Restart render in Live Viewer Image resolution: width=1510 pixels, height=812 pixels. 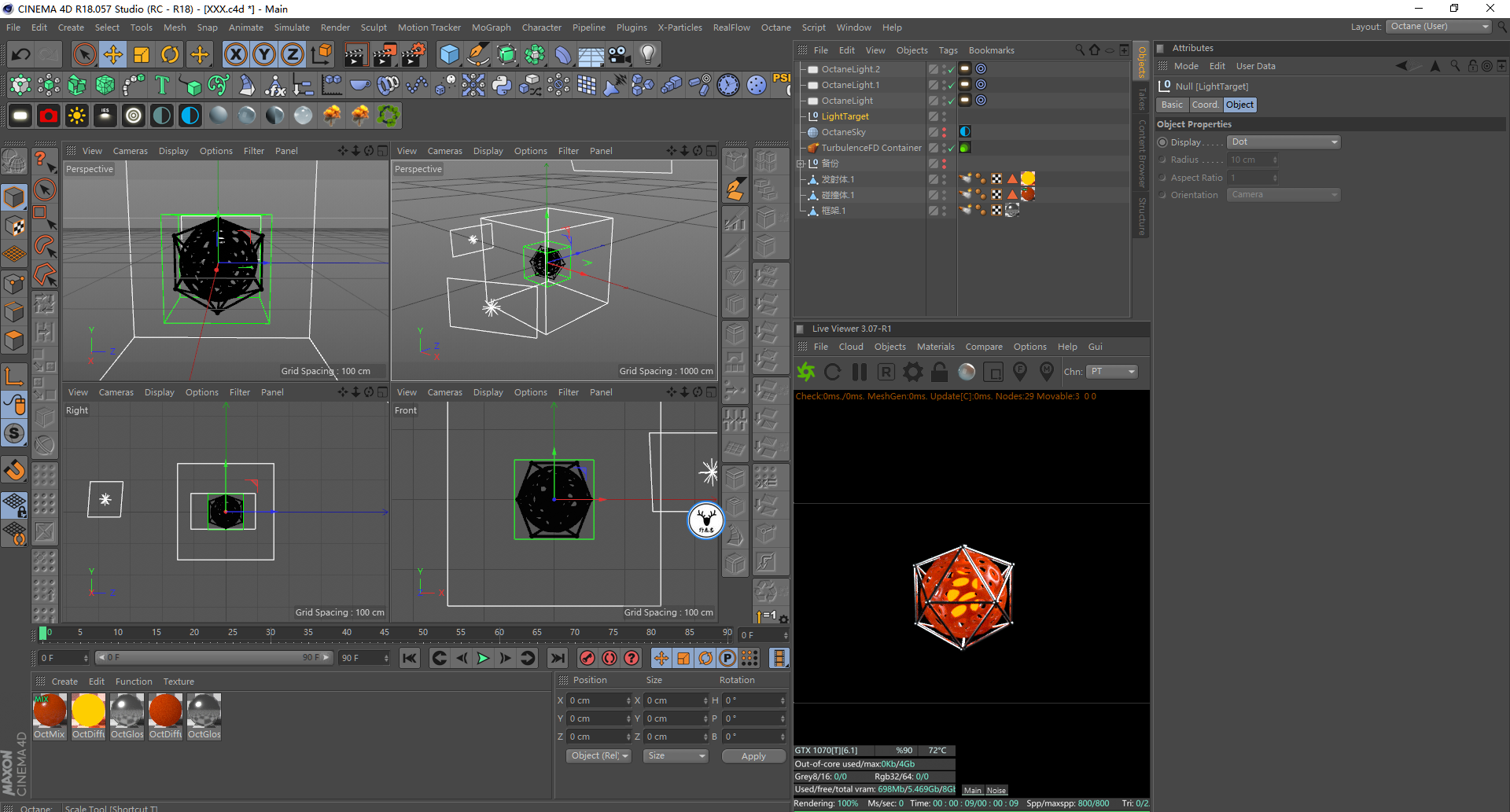(833, 372)
